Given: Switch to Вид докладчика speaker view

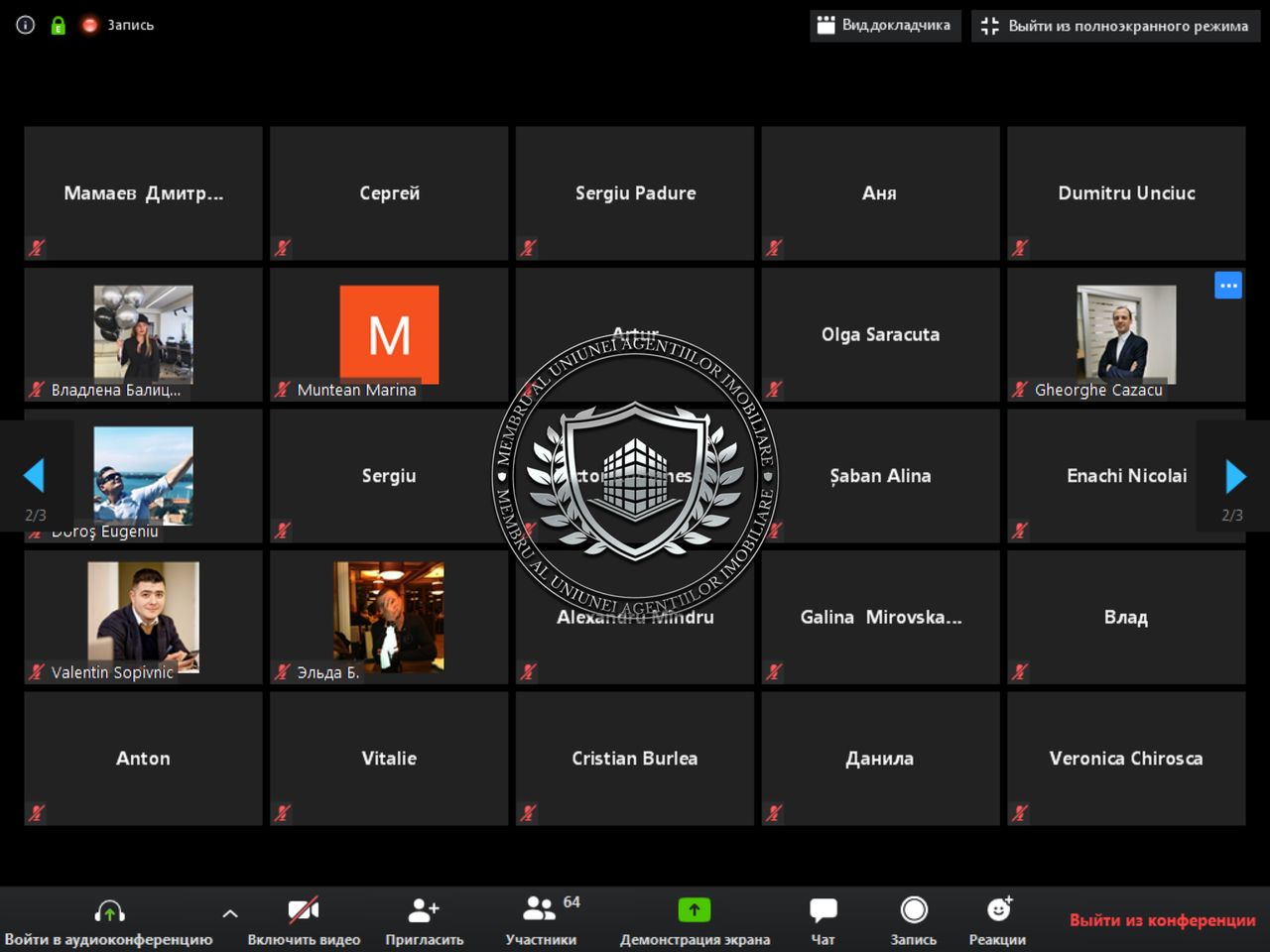Looking at the screenshot, I should [x=884, y=26].
